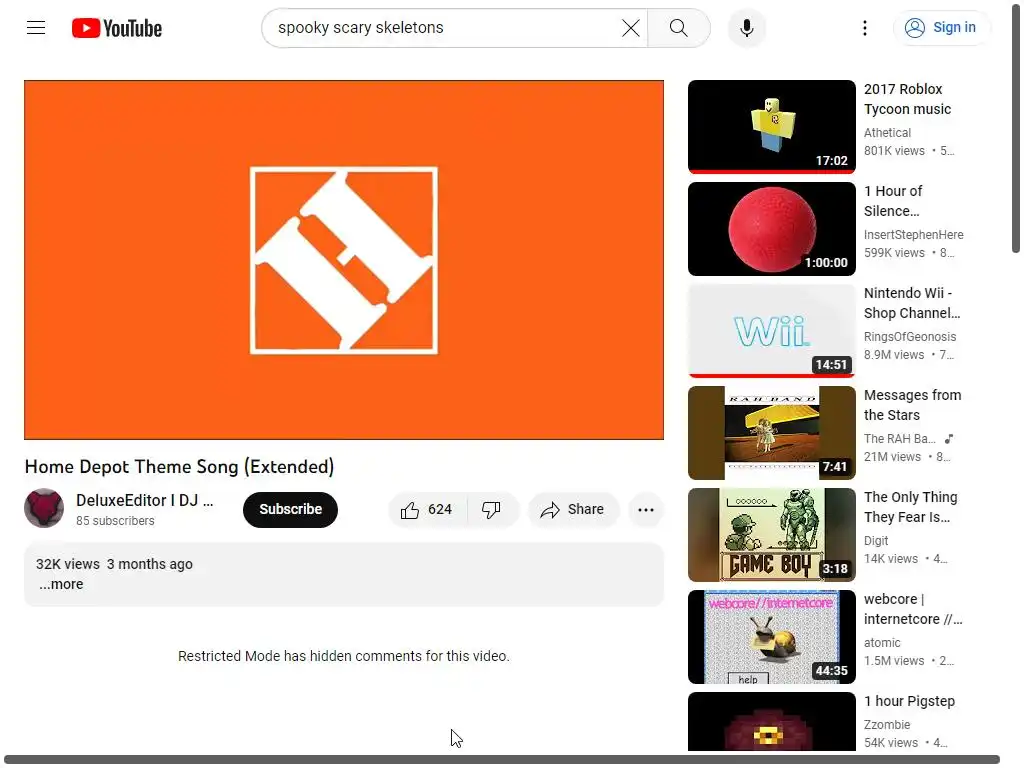Screen dimensions: 1024x768
Task: Open the 1 hour Pigstep thumbnail
Action: 771,722
